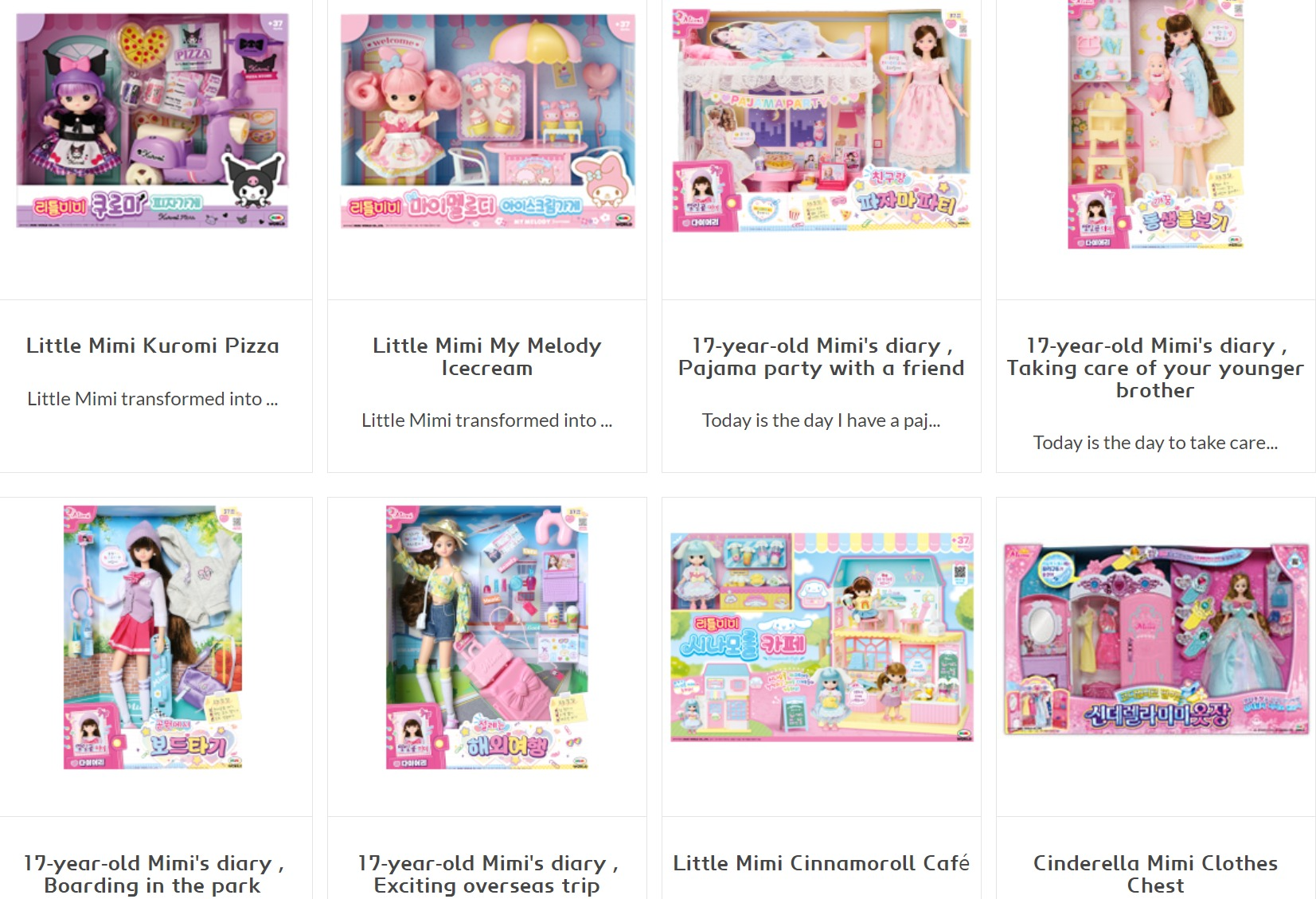
Task: Click the Little Mimi My Melody Icecream title
Action: click(x=487, y=357)
